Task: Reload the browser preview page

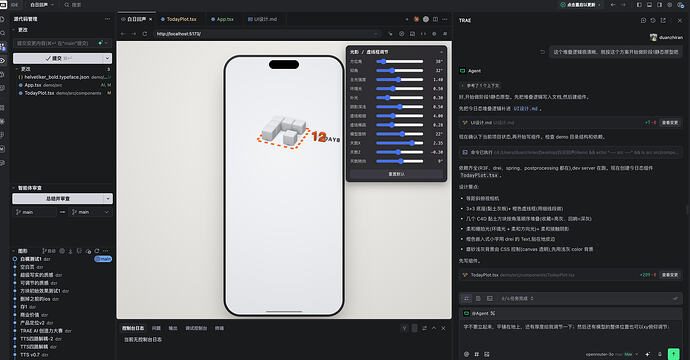Action: point(144,34)
